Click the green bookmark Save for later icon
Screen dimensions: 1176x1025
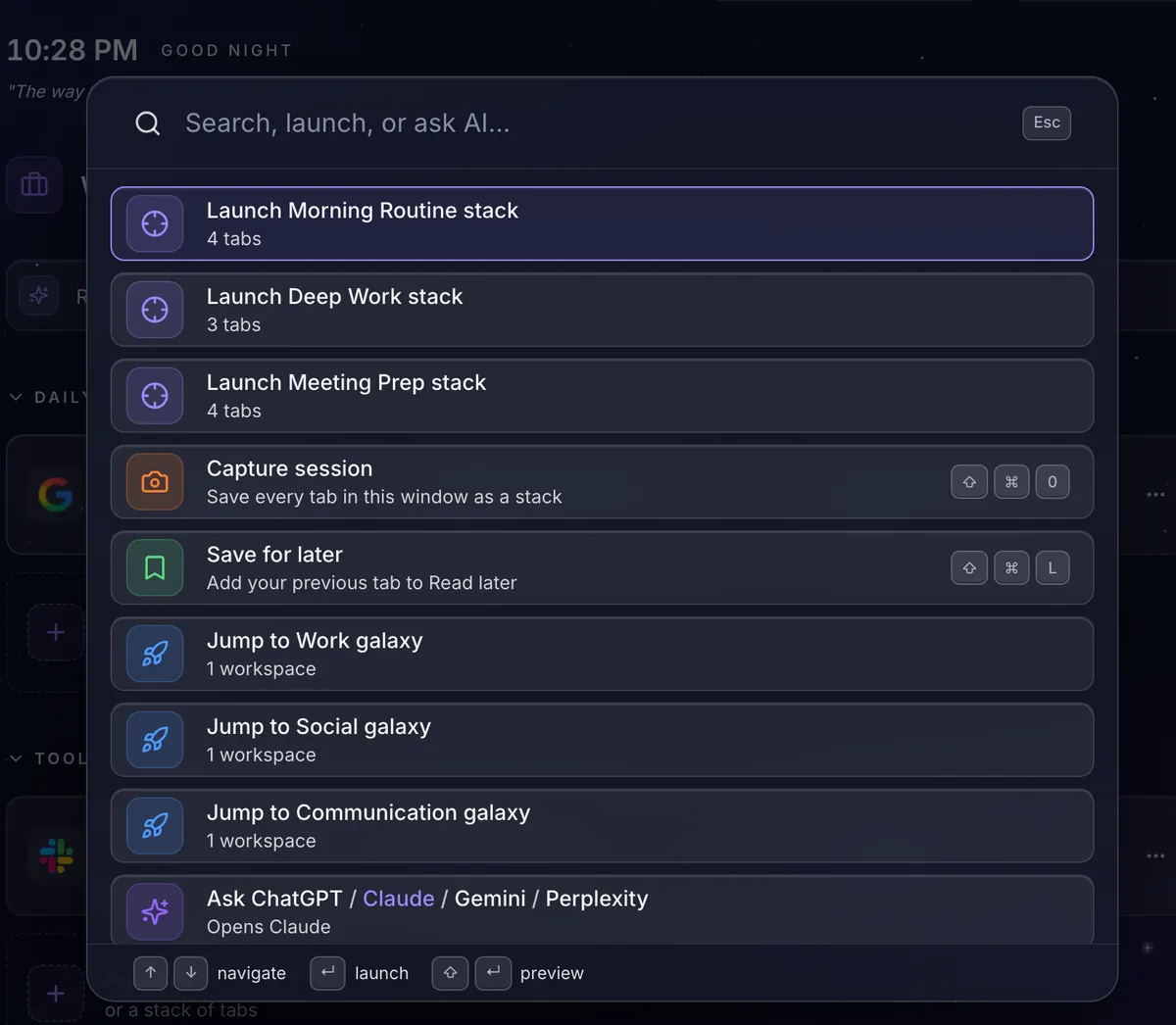point(155,568)
